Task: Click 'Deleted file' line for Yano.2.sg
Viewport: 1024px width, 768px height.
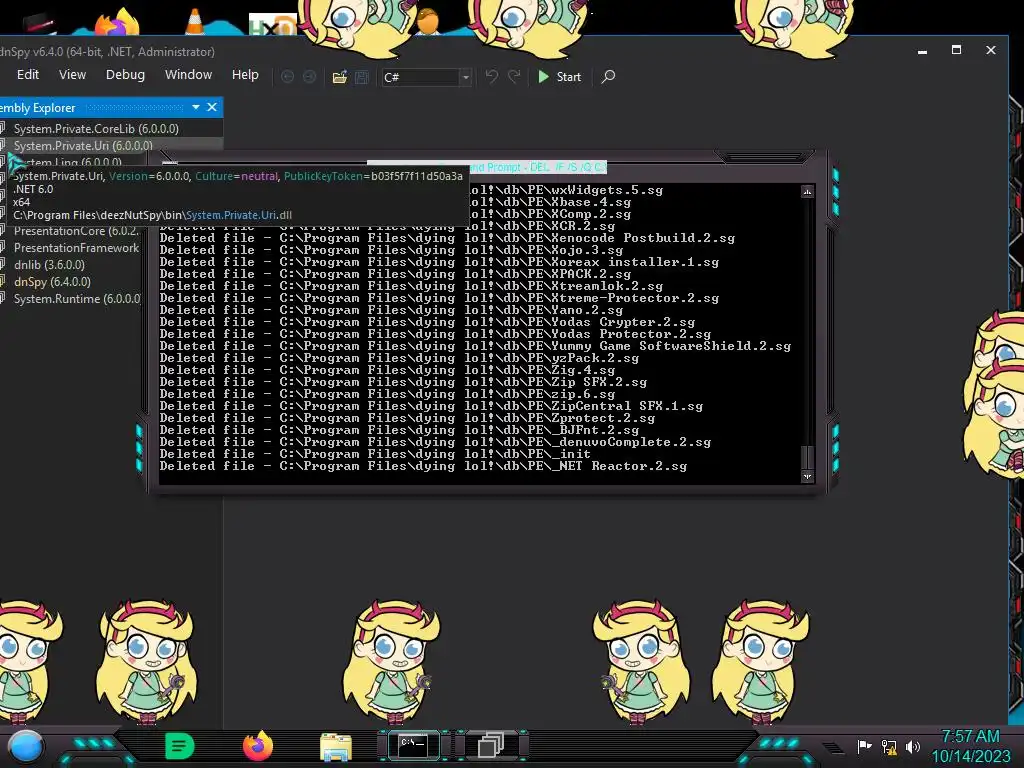Action: tap(391, 310)
